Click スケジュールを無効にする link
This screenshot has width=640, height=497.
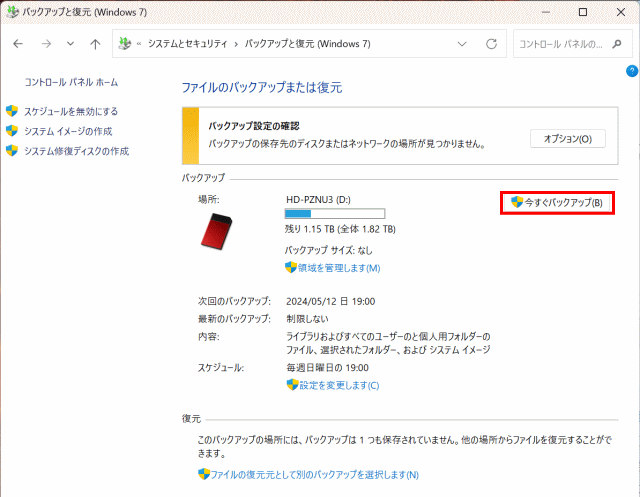71,111
